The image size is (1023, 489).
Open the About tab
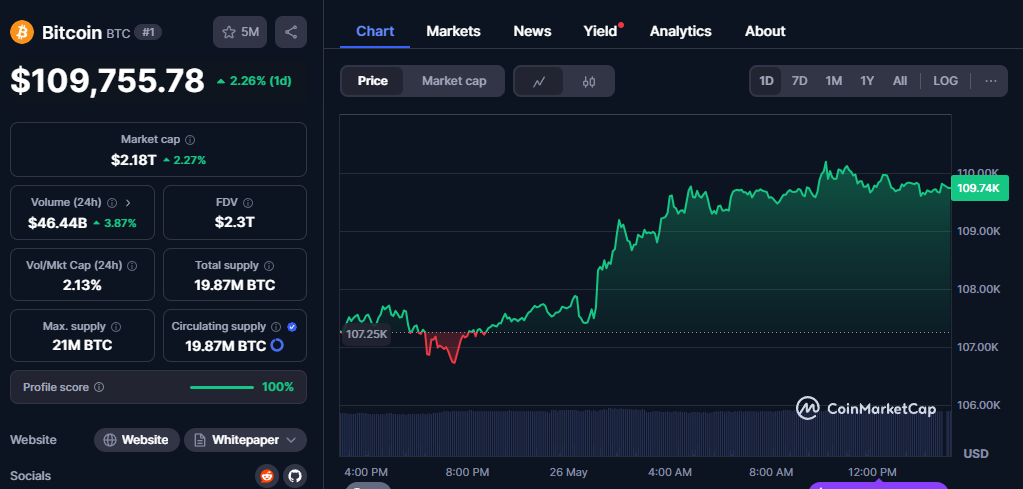[x=765, y=31]
